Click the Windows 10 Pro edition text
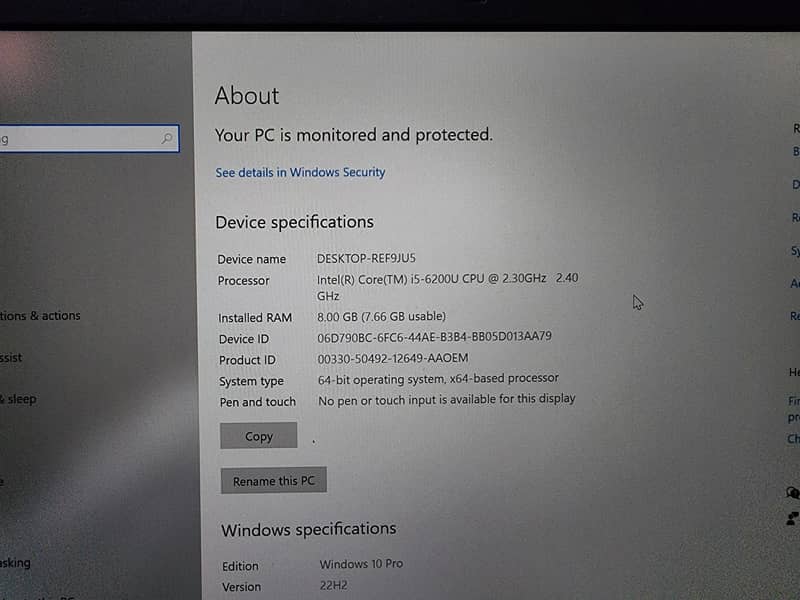This screenshot has width=800, height=600. (x=361, y=564)
